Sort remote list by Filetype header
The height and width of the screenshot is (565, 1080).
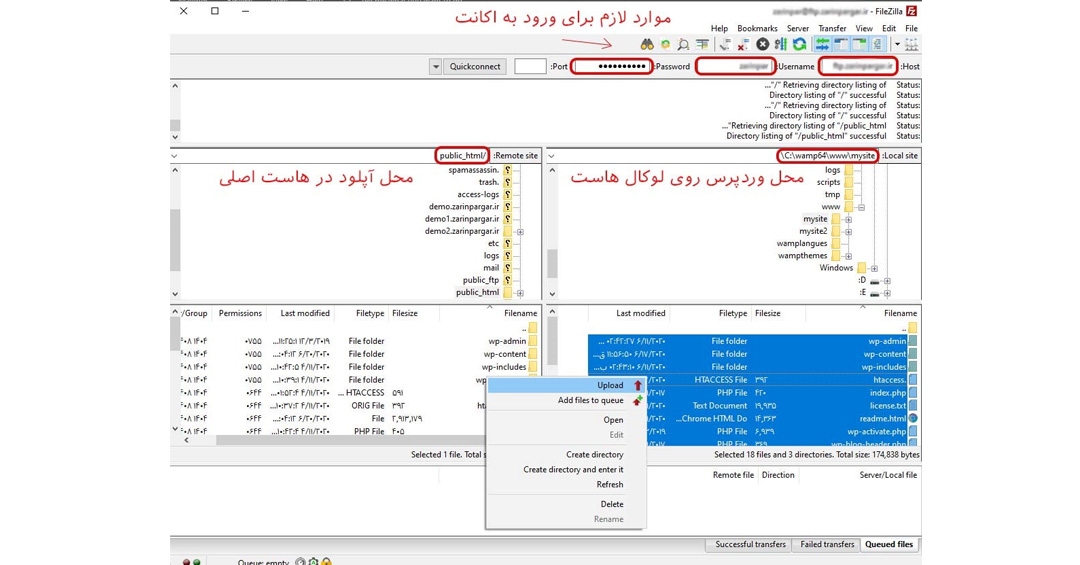point(362,314)
